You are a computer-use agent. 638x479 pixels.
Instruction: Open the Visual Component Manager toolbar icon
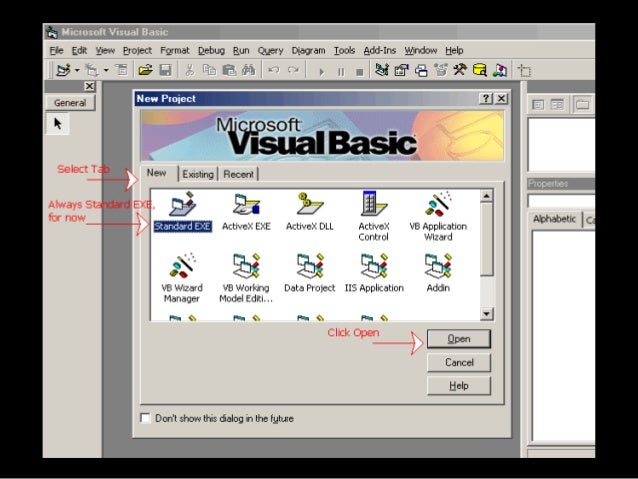[500, 70]
